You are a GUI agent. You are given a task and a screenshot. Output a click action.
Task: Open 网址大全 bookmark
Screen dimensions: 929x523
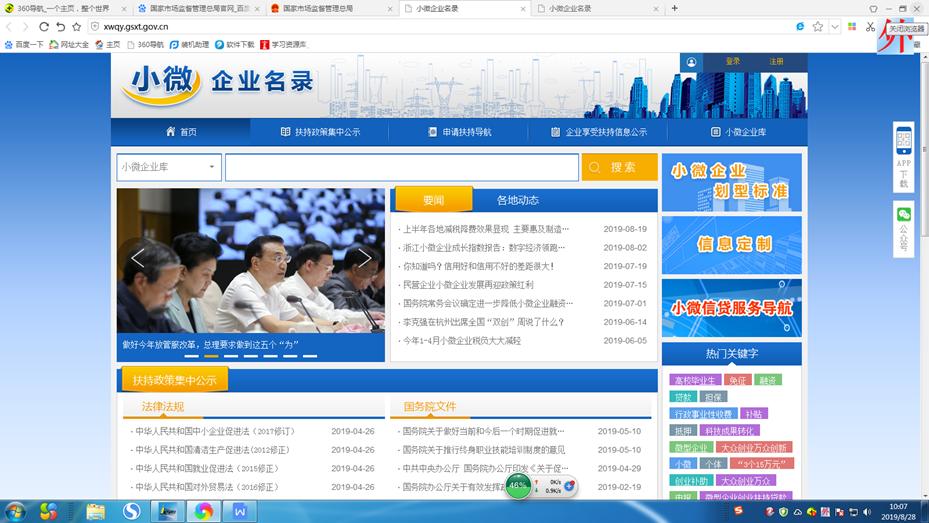pyautogui.click(x=69, y=44)
